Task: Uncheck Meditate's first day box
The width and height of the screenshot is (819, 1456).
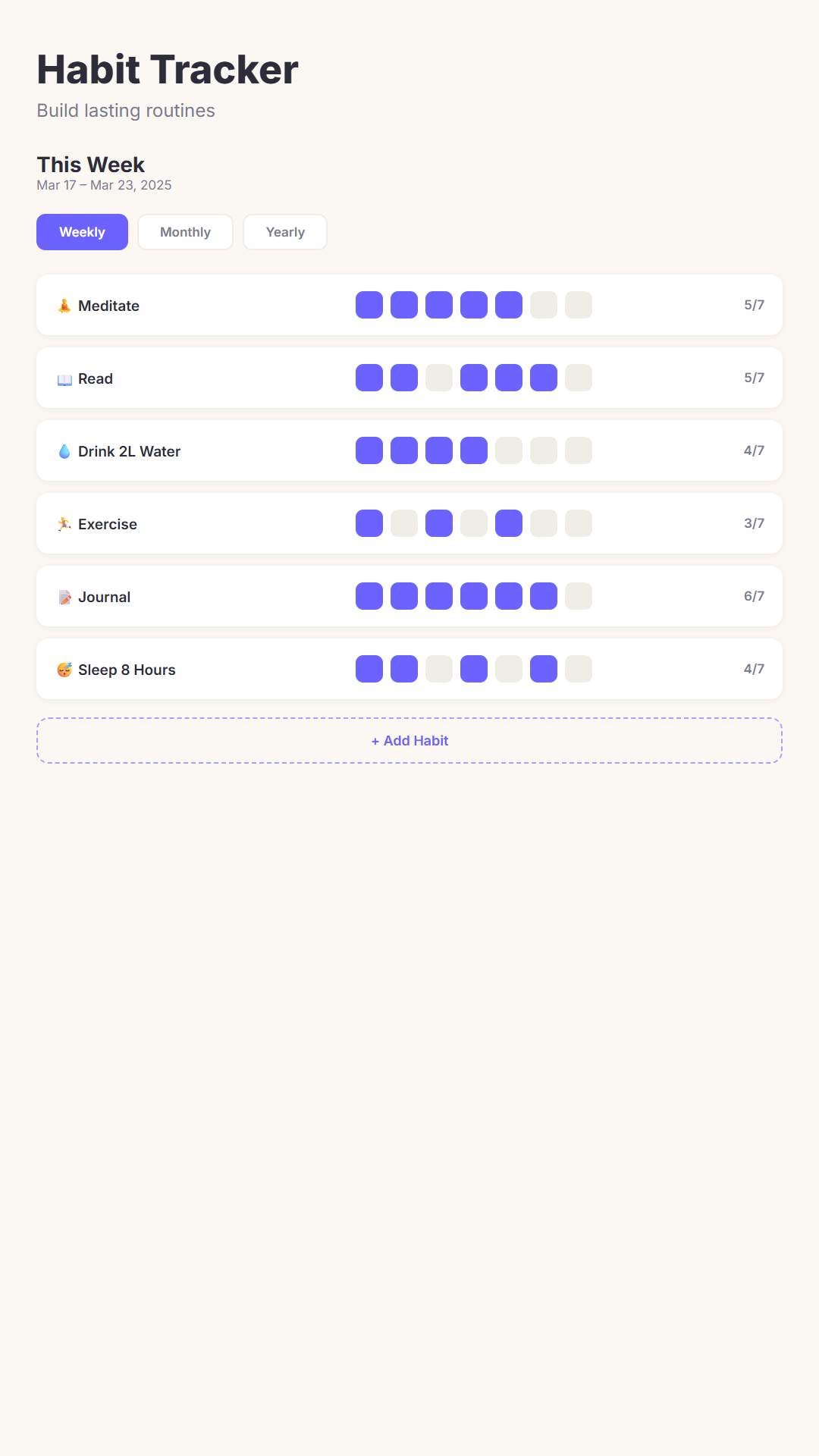Action: (369, 305)
